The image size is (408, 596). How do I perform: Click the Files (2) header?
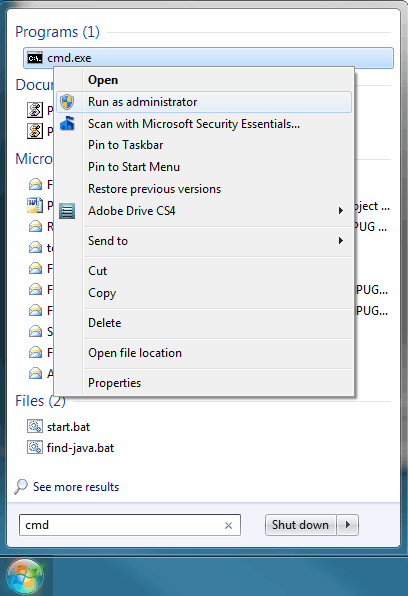click(x=40, y=401)
